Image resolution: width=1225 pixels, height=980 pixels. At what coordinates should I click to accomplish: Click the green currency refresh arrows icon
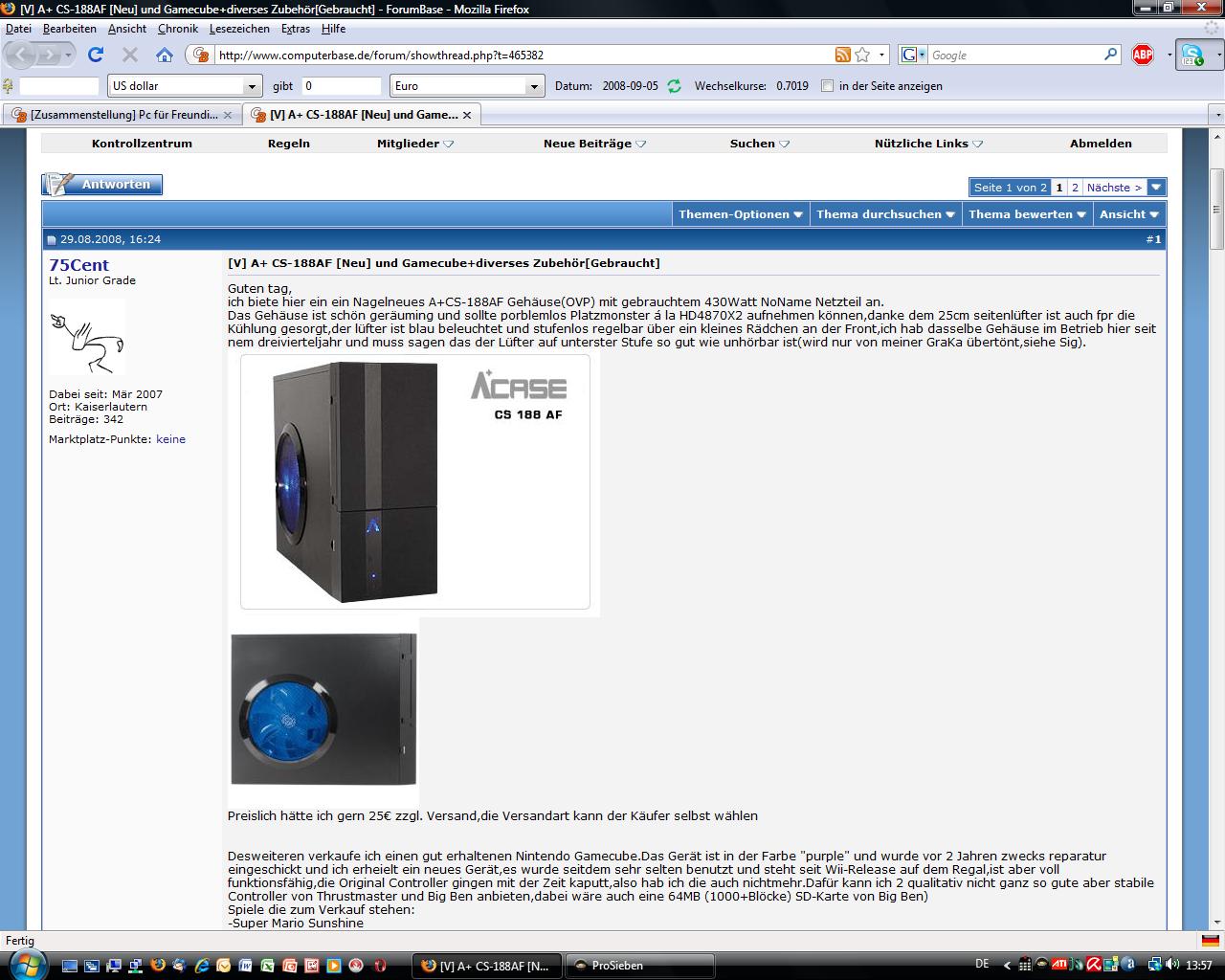coord(674,85)
